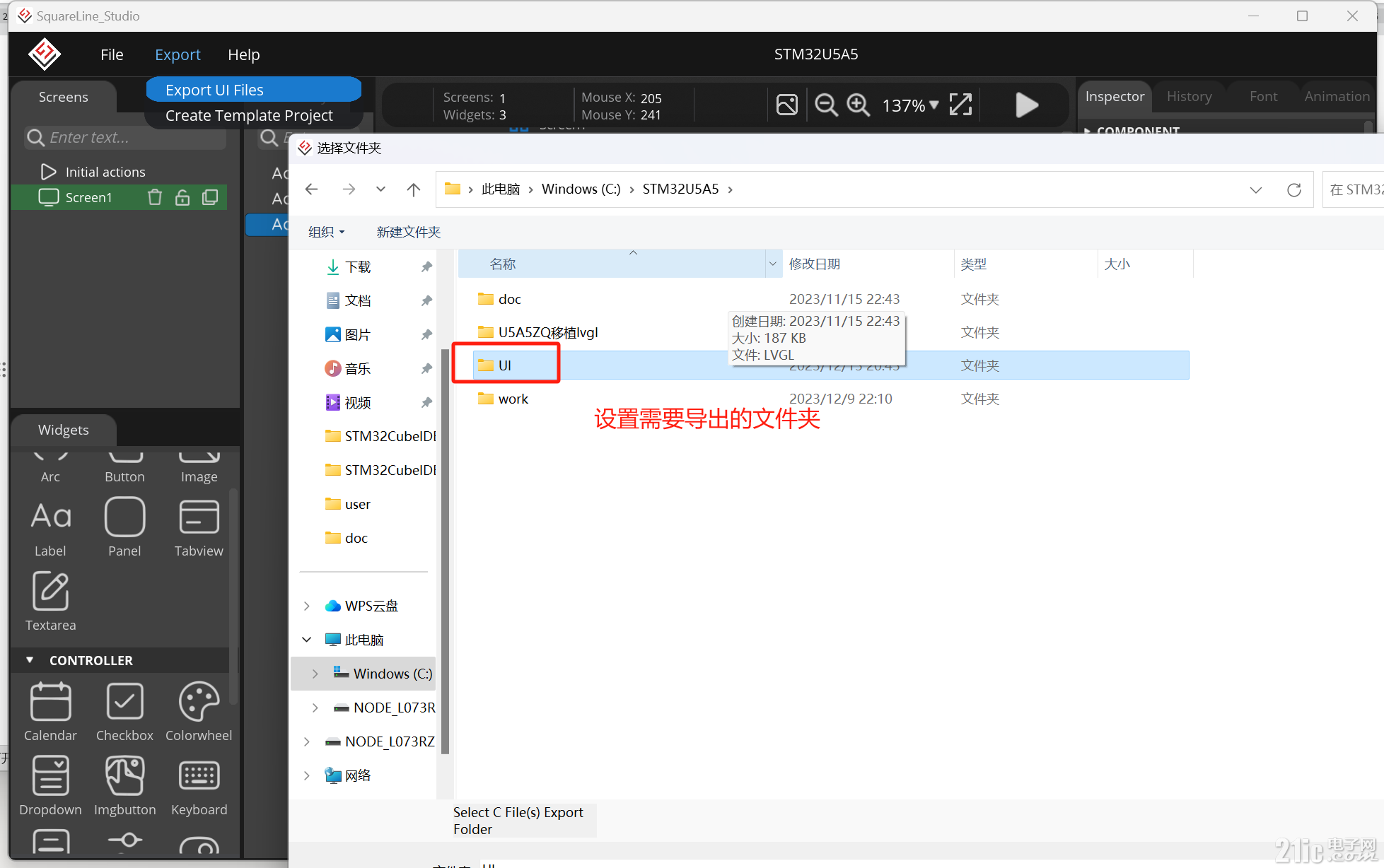Collapse the 此电脑 tree node

(x=306, y=640)
